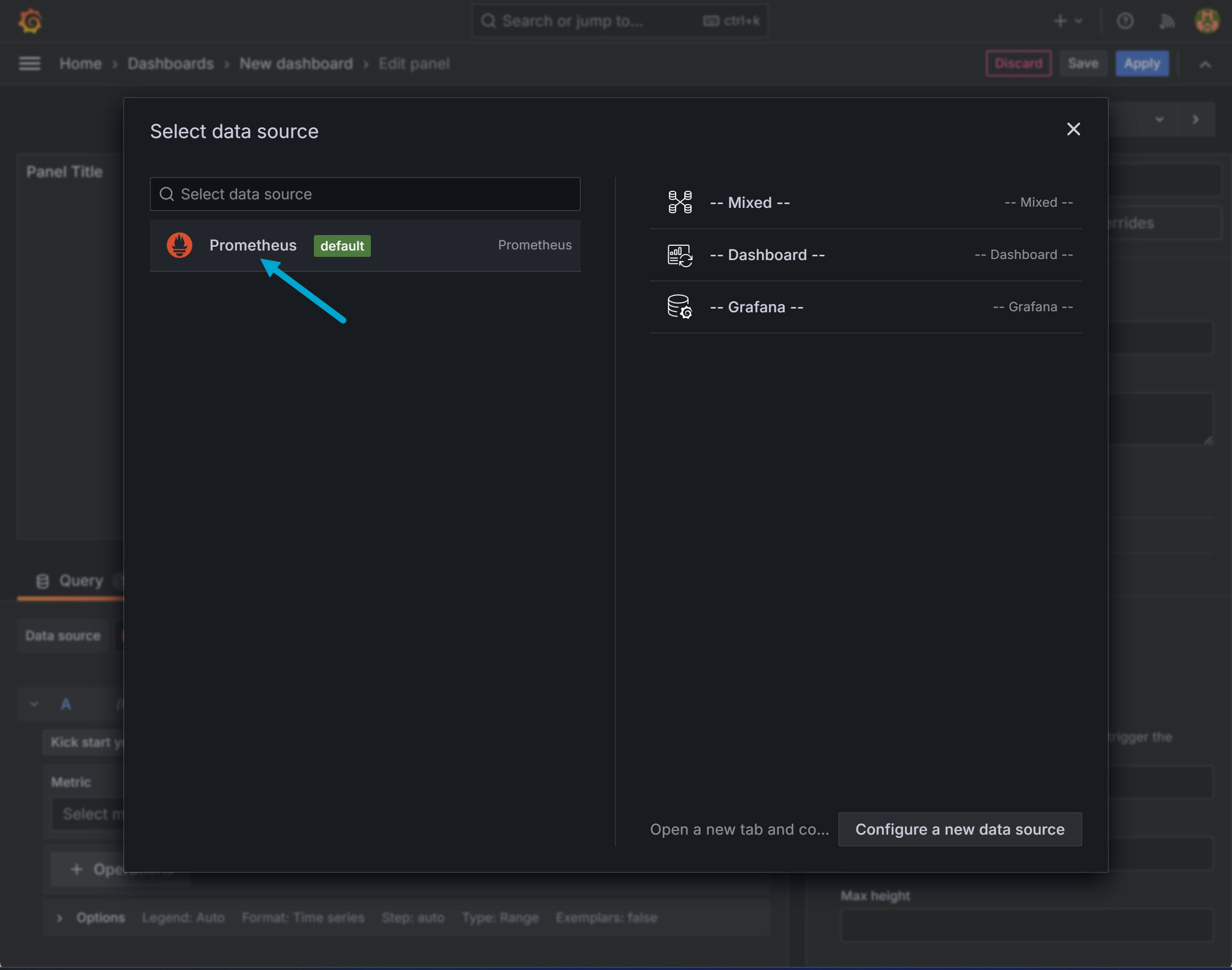The height and width of the screenshot is (970, 1232).
Task: Toggle the navigation sidebar menu
Action: coord(29,63)
